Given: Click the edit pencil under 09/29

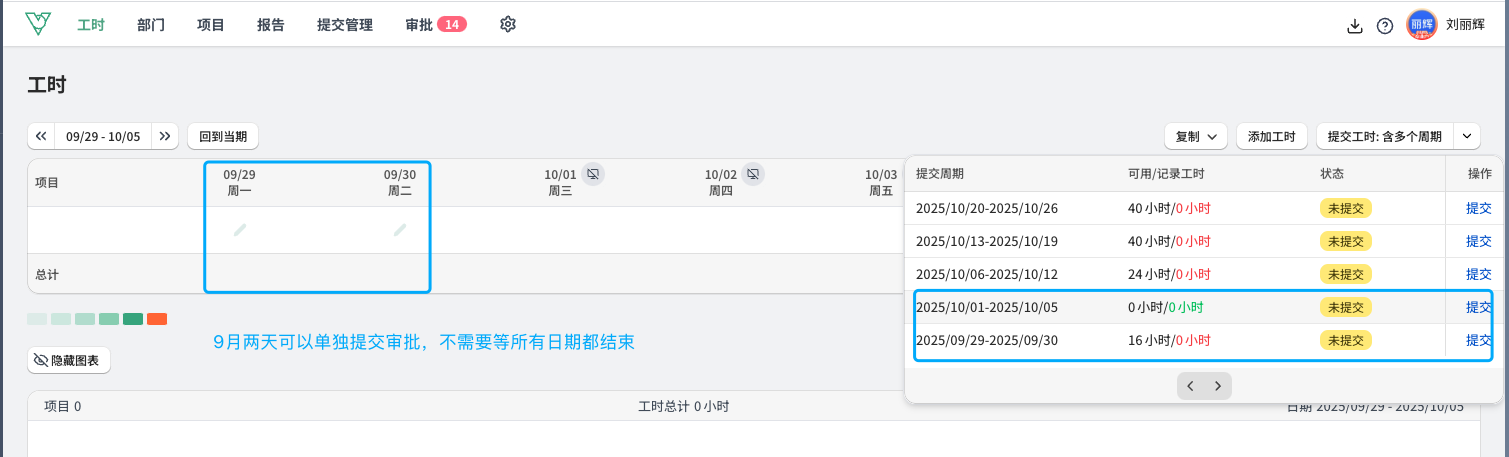Looking at the screenshot, I should coord(240,230).
